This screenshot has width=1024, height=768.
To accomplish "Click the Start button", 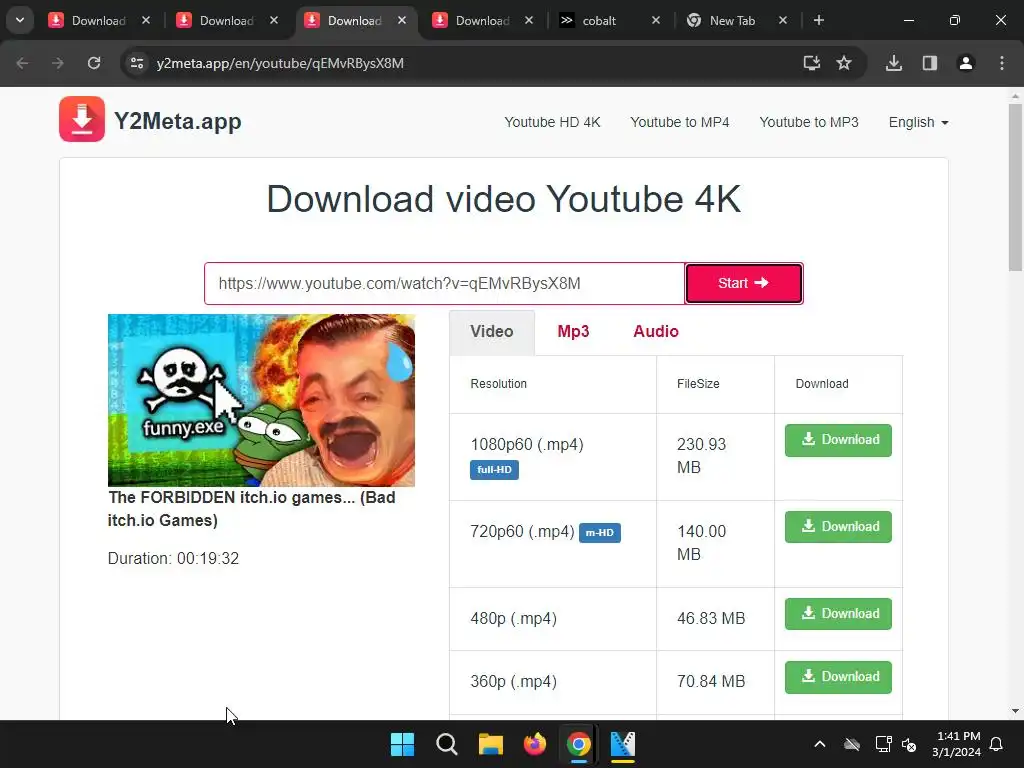I will click(744, 283).
